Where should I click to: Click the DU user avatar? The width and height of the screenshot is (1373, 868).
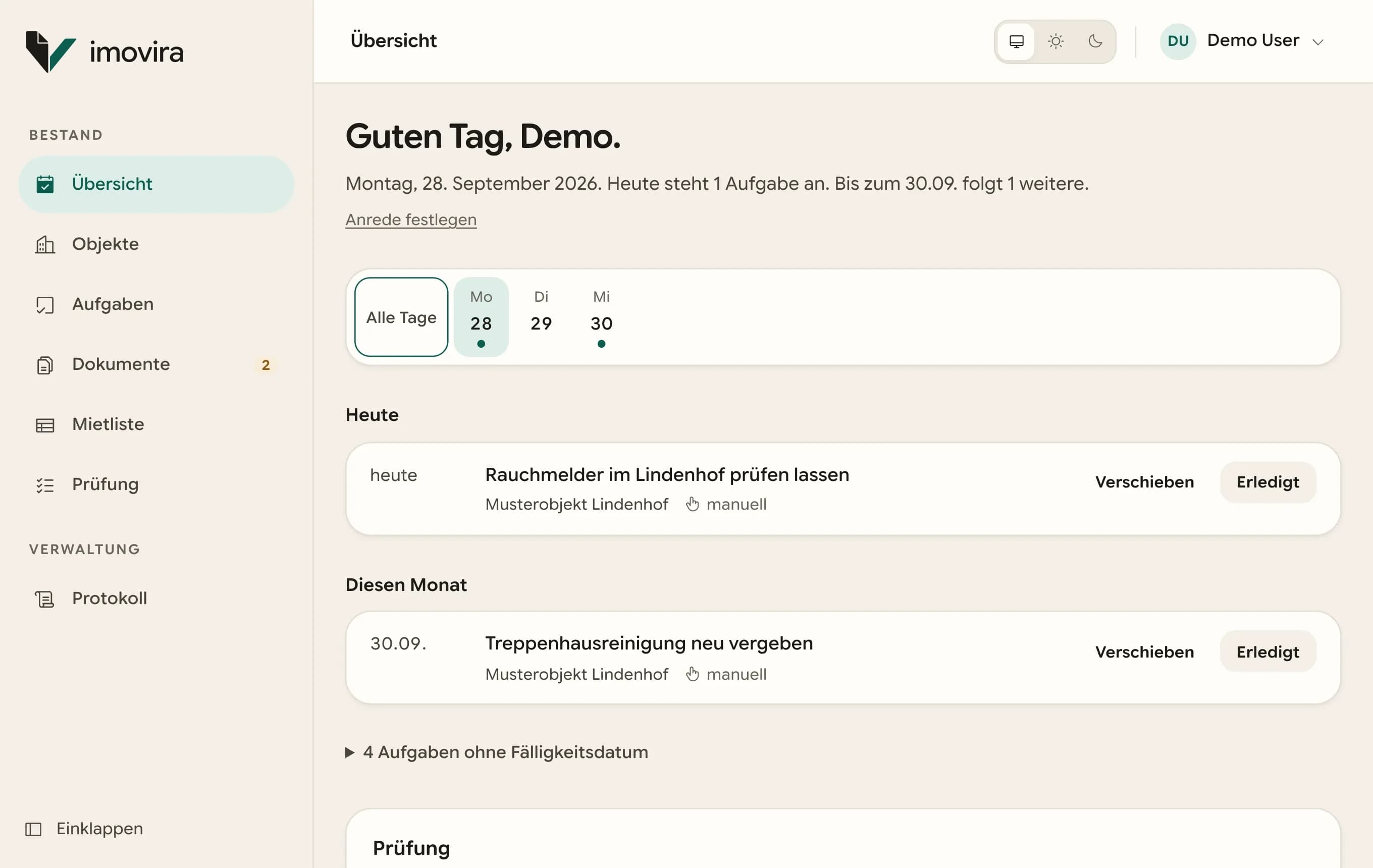(1178, 41)
